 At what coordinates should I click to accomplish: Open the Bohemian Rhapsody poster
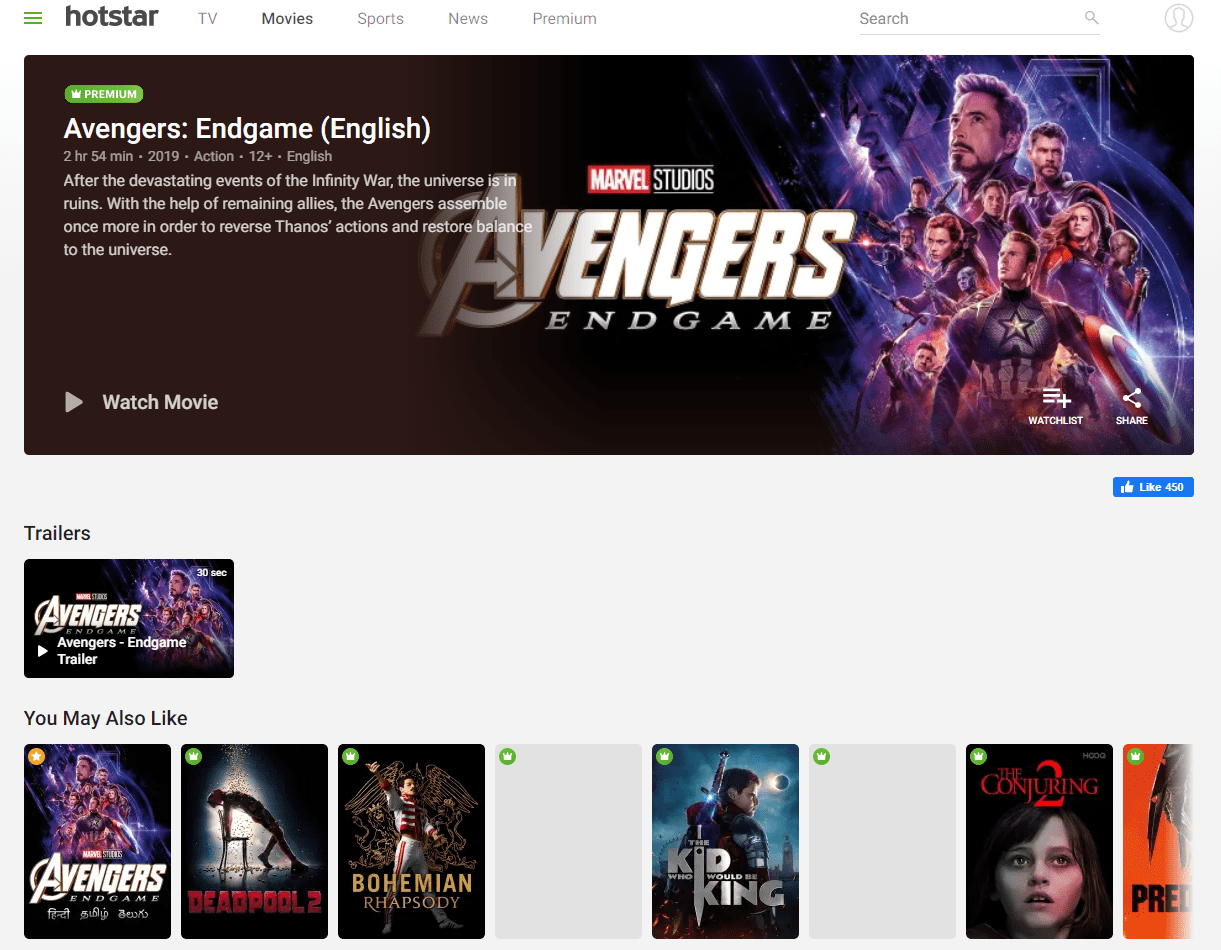[x=411, y=841]
